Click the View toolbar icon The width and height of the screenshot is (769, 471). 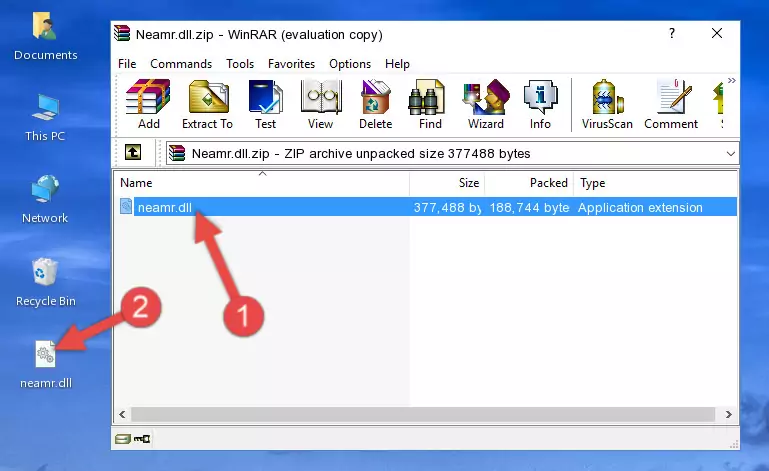(321, 104)
